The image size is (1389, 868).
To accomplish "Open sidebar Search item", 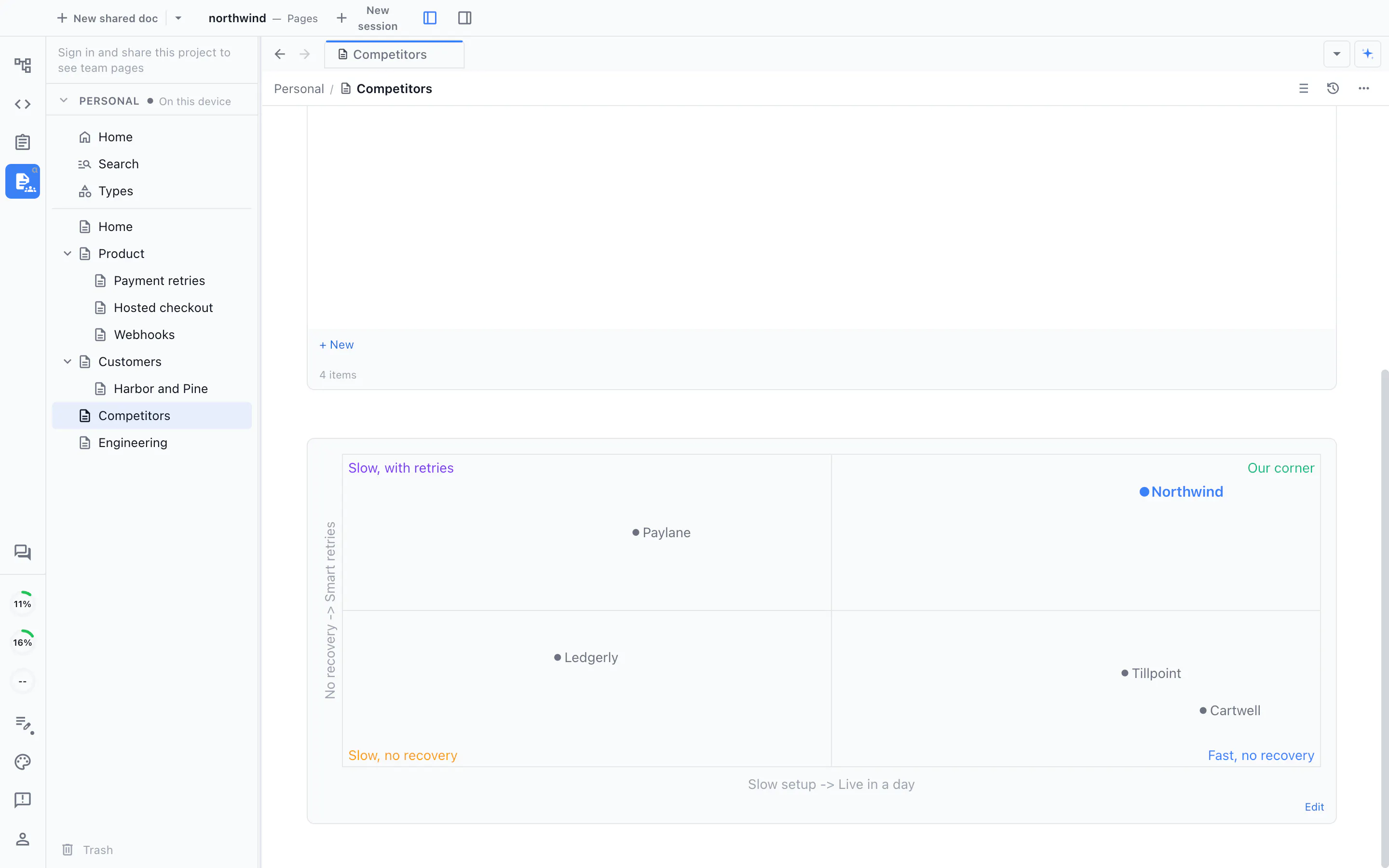I will [x=152, y=164].
